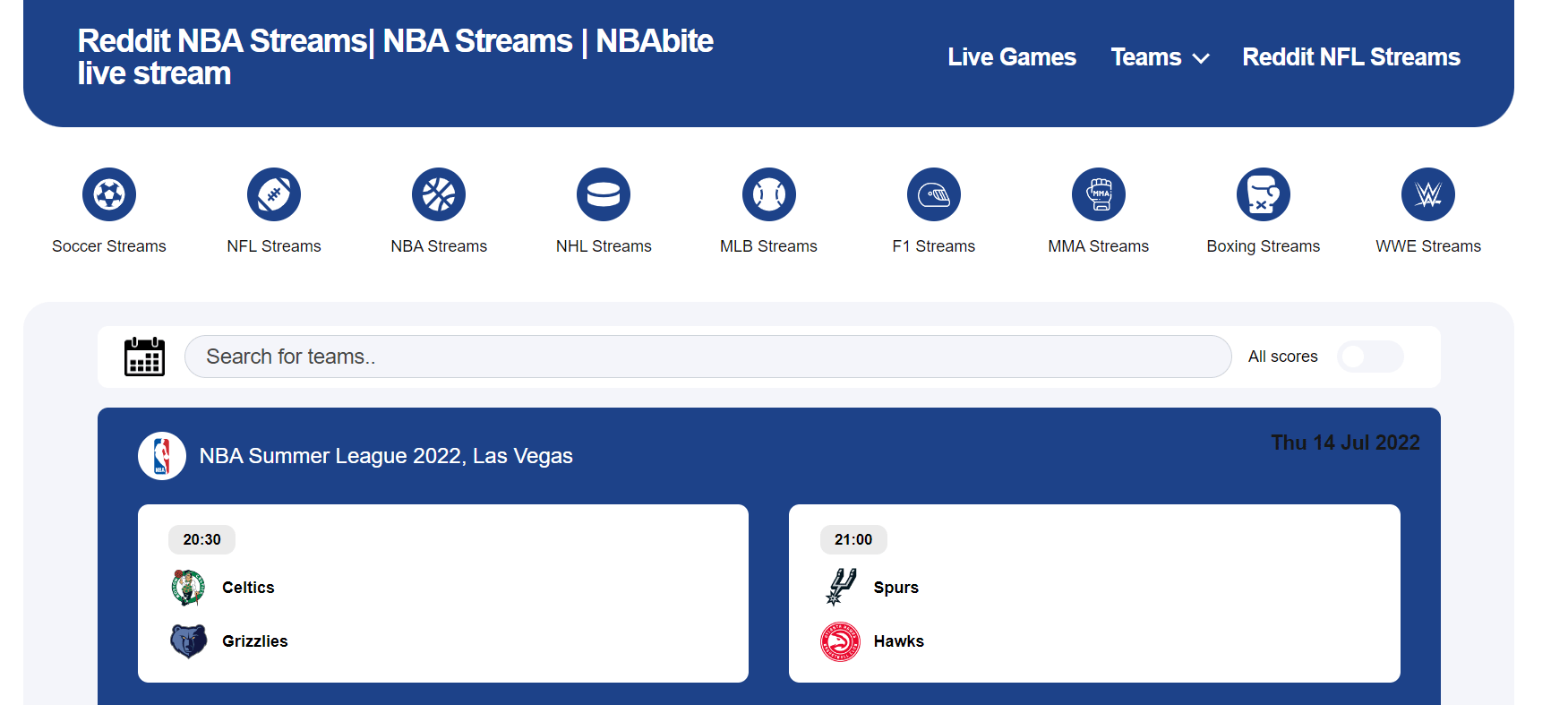Open the F1 Streams helmet icon

[934, 194]
